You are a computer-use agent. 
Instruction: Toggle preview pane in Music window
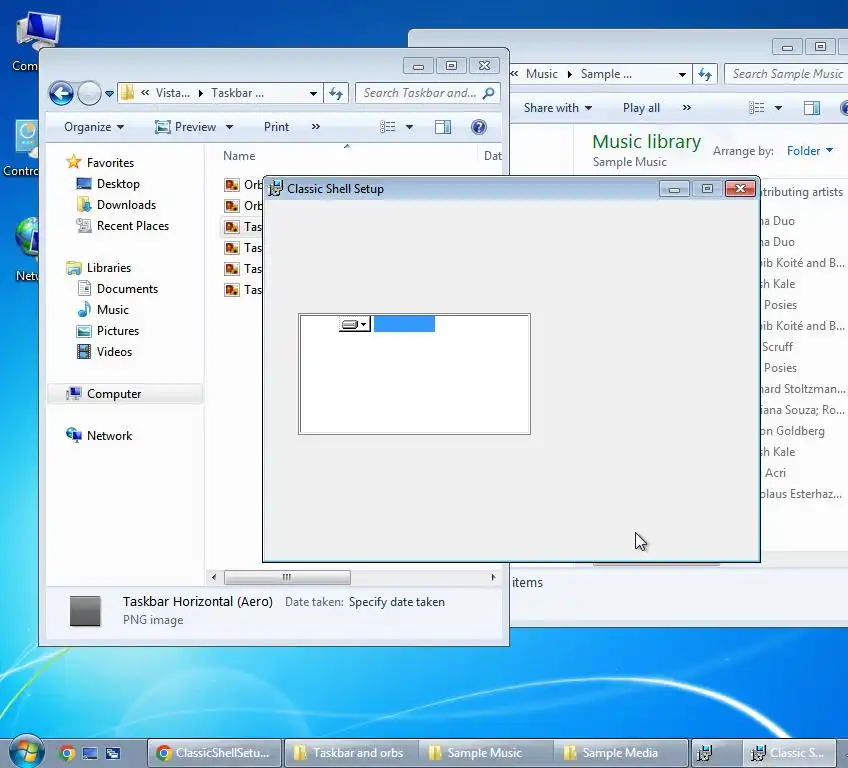click(812, 108)
